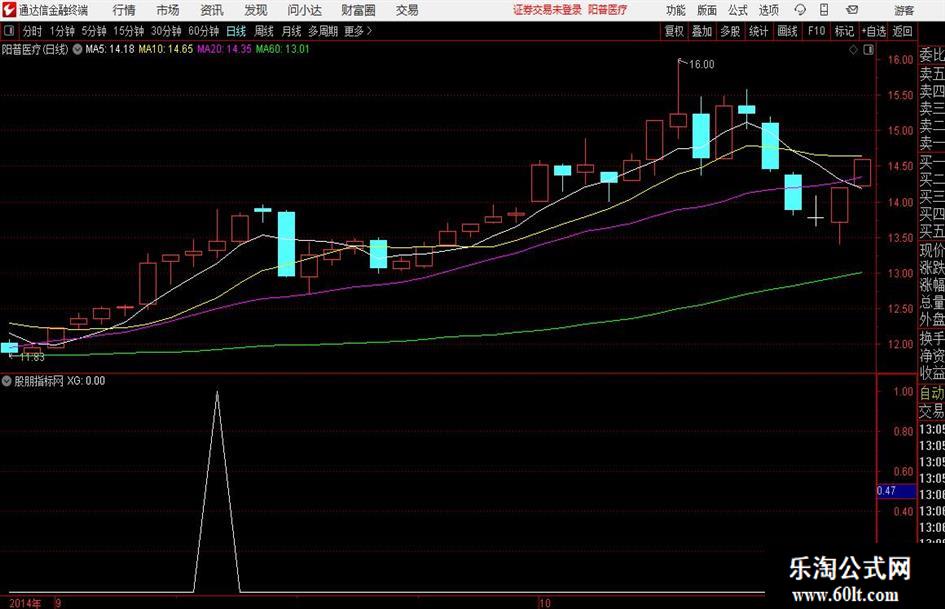Select the 5分钟 period
Screen dimensions: 945x609
tap(94, 31)
